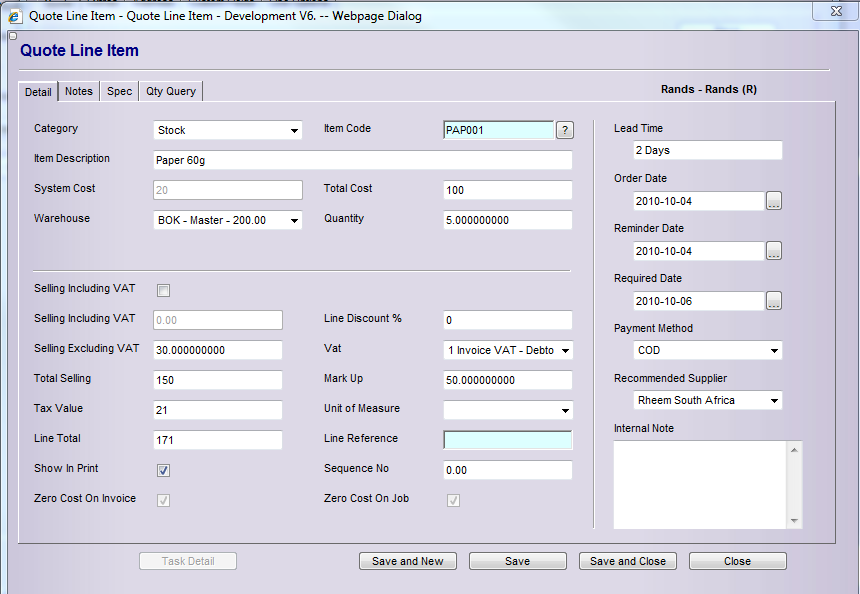Enable the Selling Including VAT checkbox

pos(164,291)
